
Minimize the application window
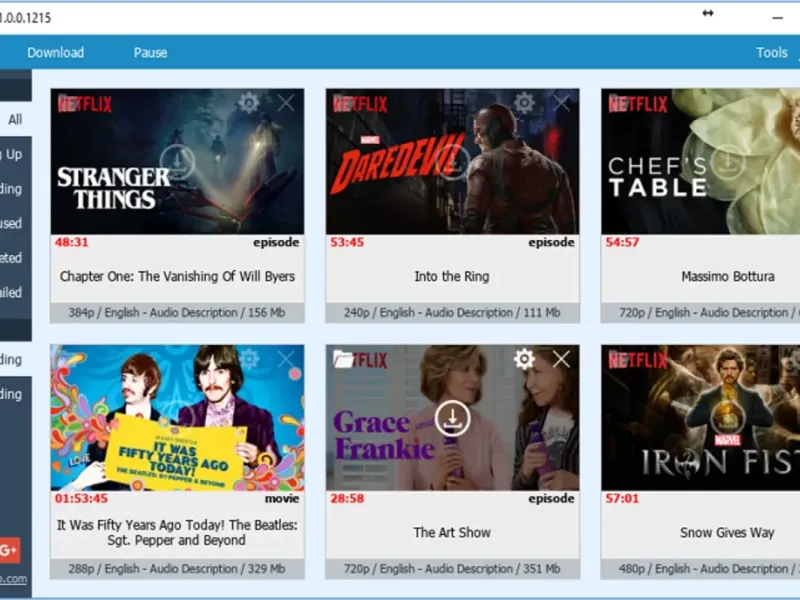[778, 18]
